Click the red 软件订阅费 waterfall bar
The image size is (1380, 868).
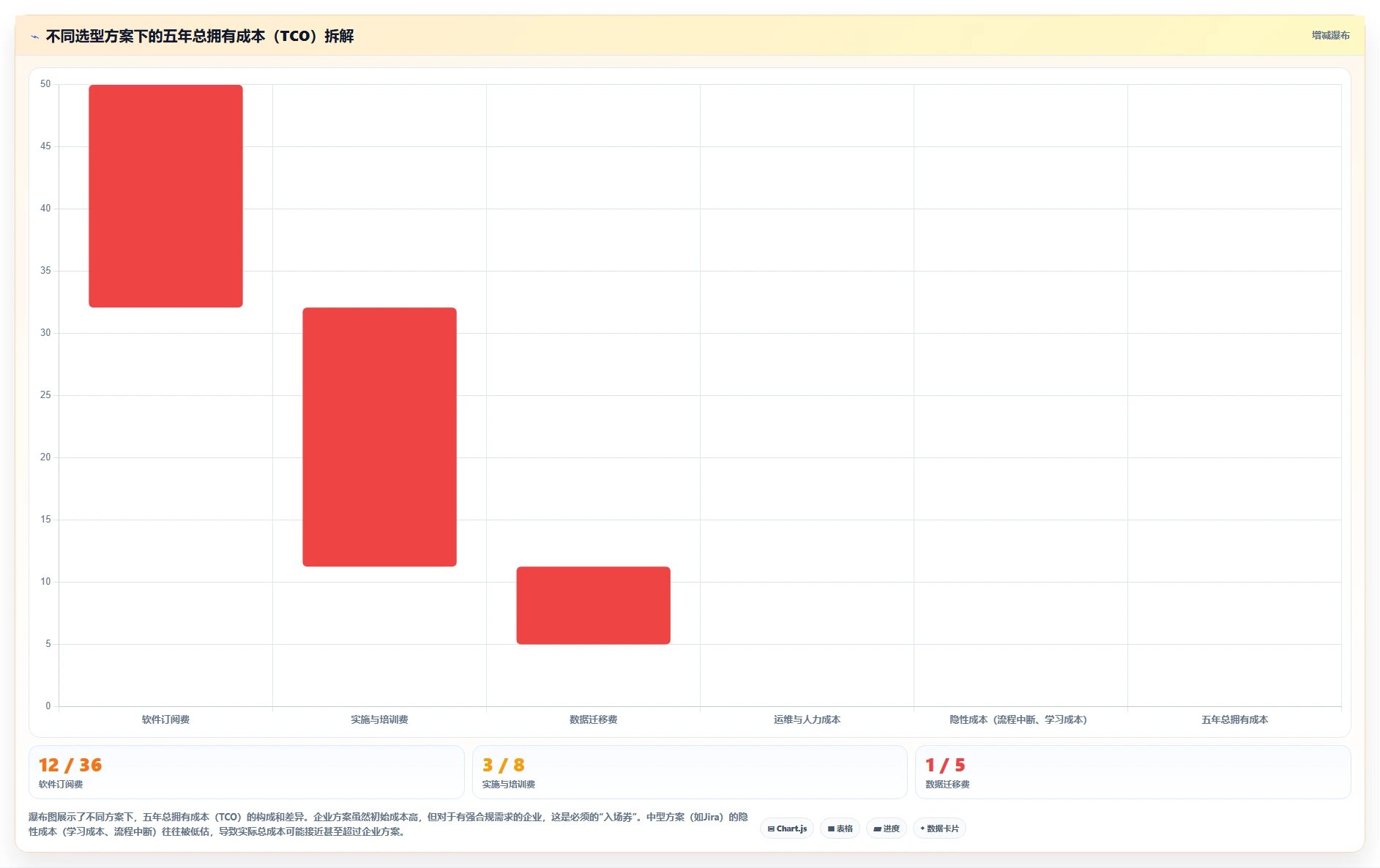coord(165,196)
